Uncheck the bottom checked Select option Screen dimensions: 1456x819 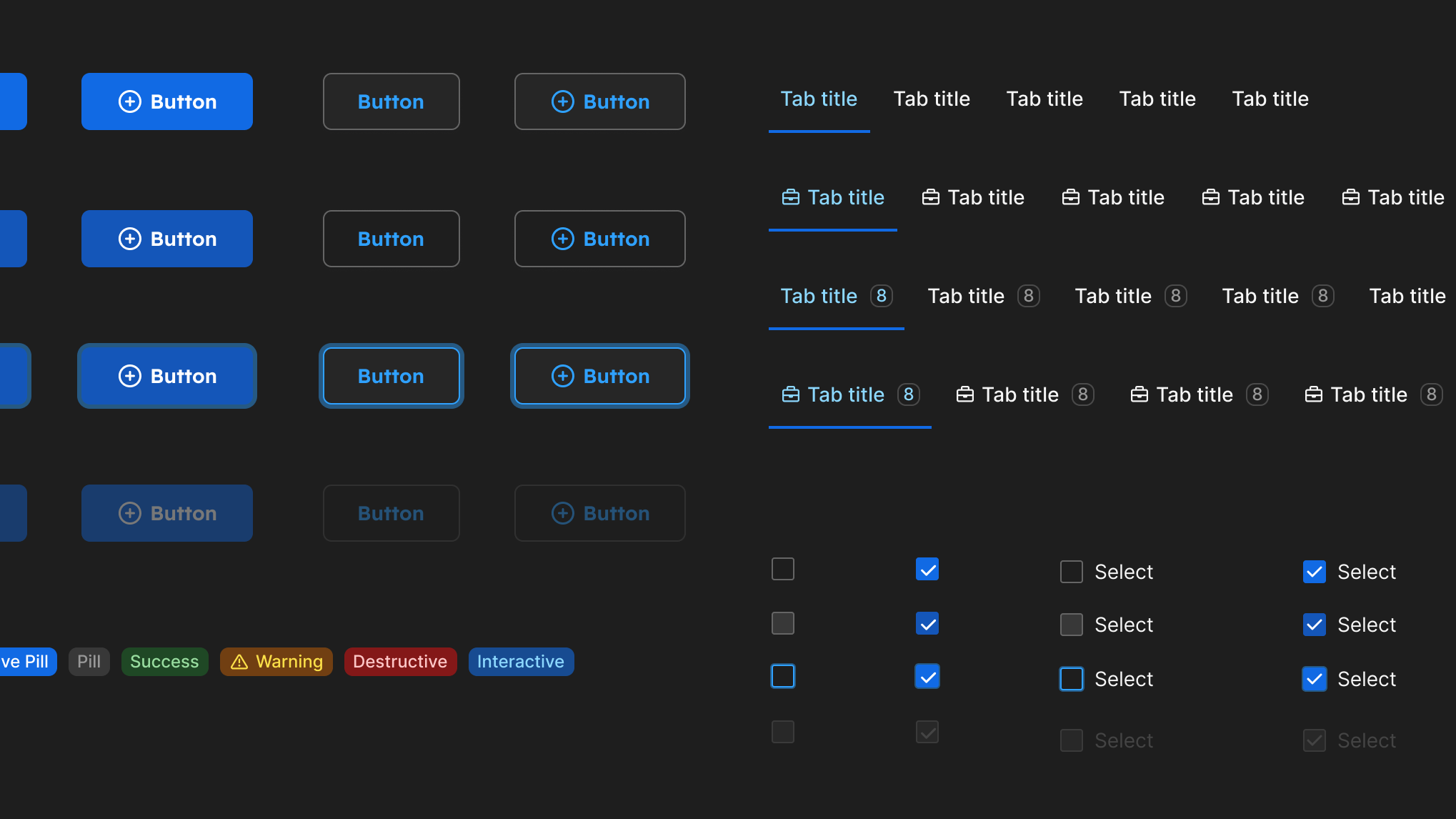tap(1314, 679)
